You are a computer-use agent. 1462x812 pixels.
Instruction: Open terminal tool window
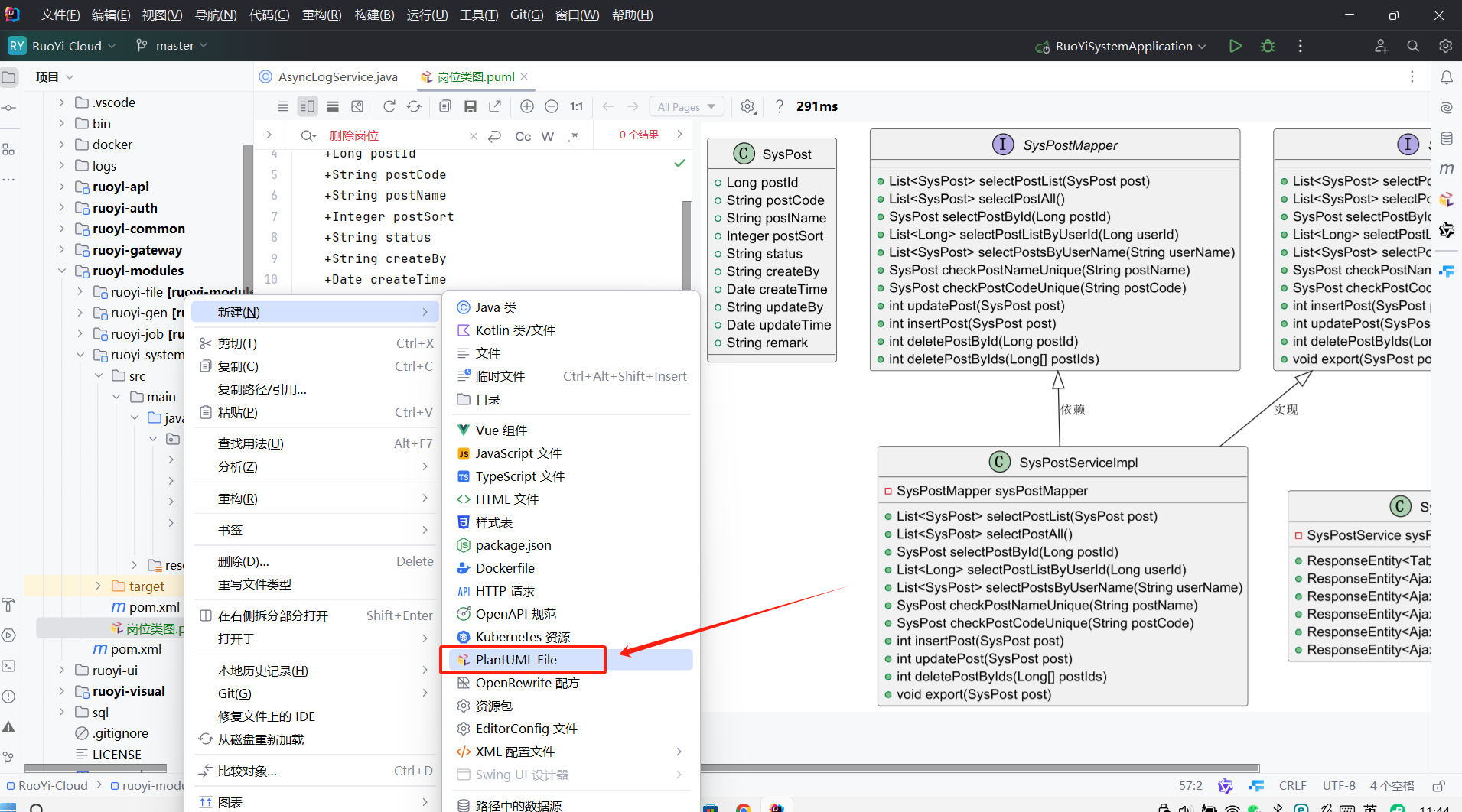(x=8, y=666)
